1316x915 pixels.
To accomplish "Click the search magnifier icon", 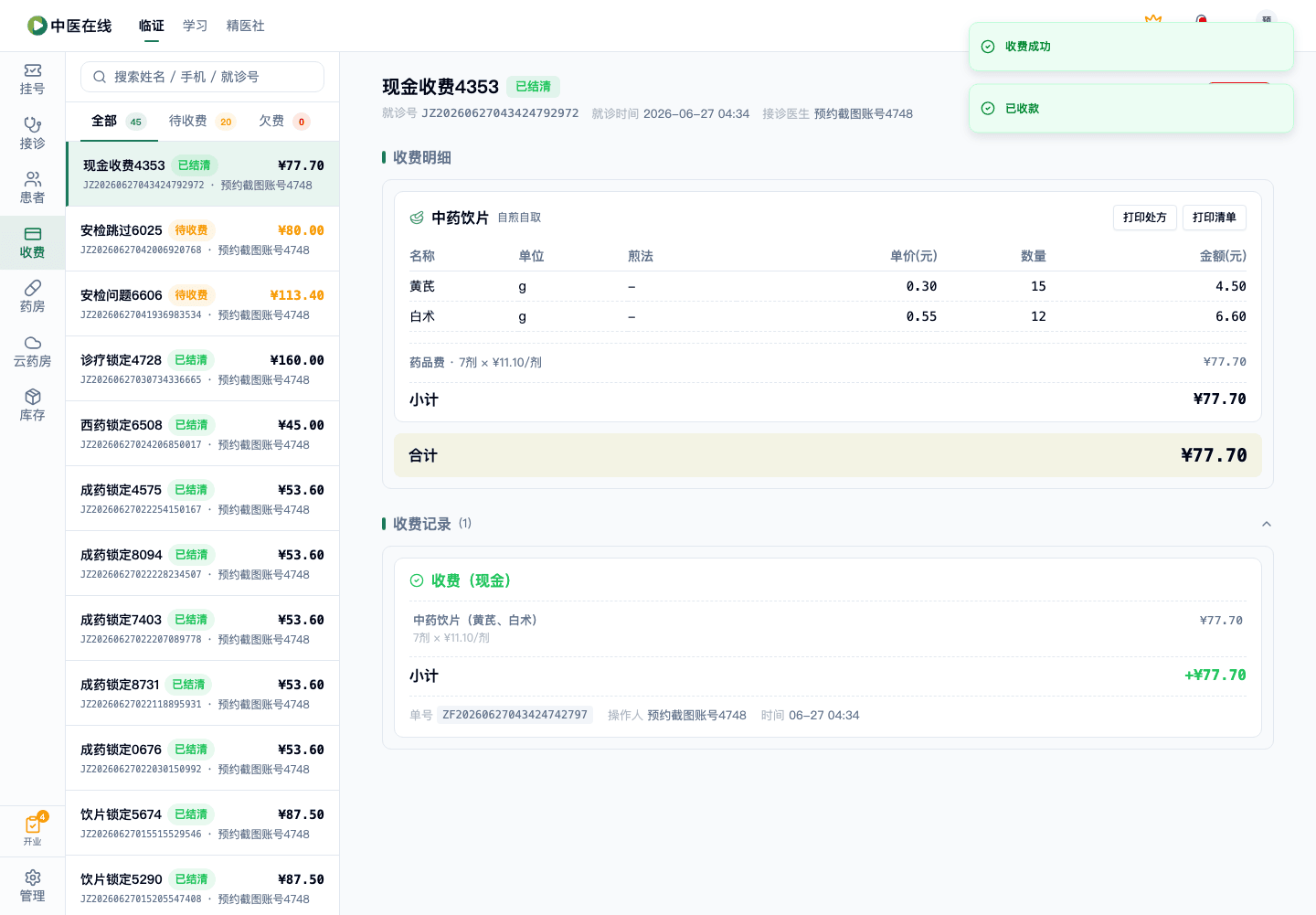I will 100,77.
